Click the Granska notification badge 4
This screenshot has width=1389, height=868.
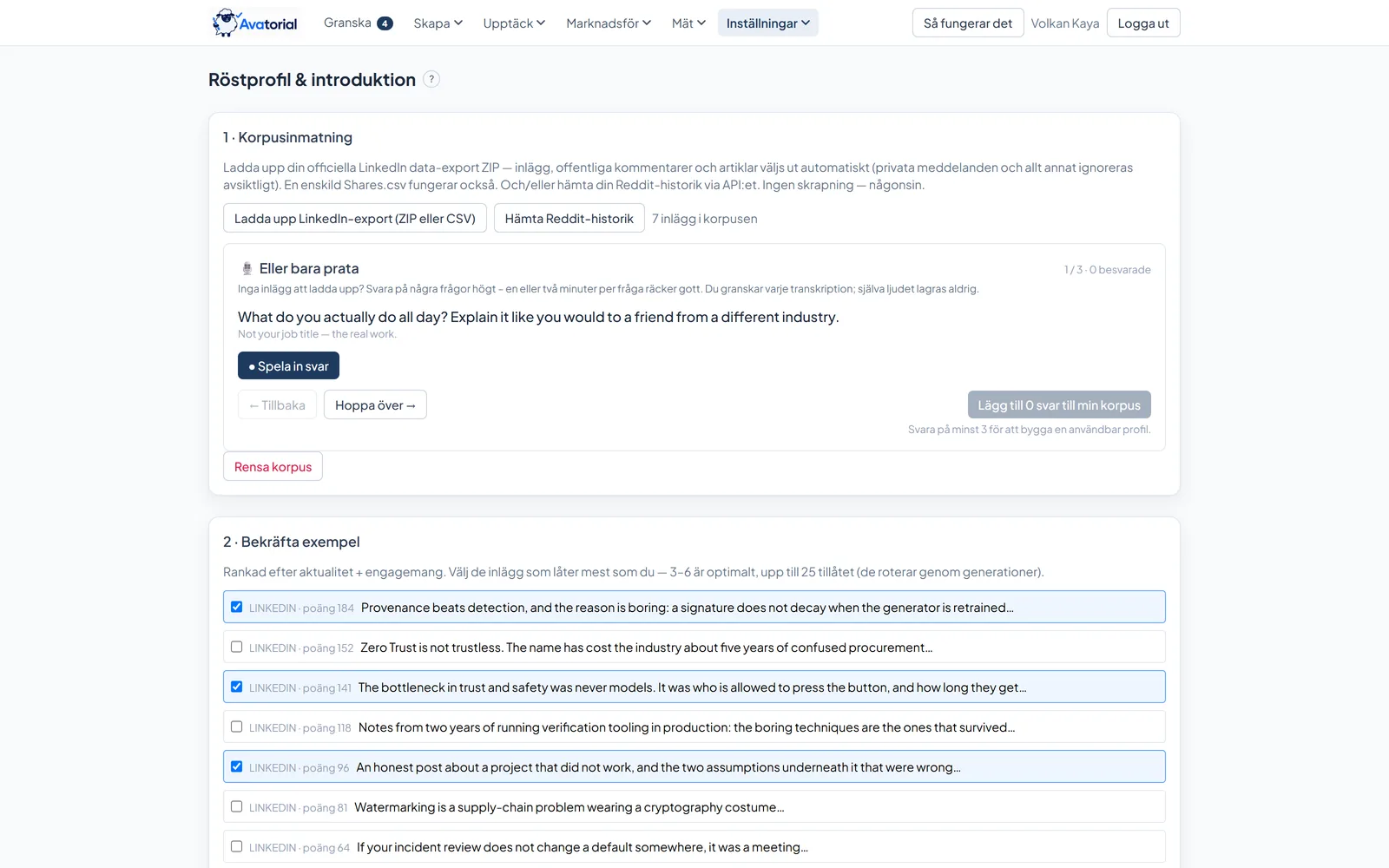385,23
